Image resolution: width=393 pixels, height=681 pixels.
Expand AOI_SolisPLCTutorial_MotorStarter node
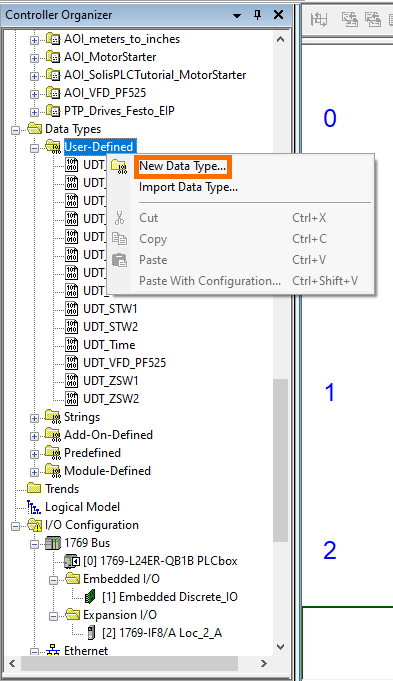[34, 76]
